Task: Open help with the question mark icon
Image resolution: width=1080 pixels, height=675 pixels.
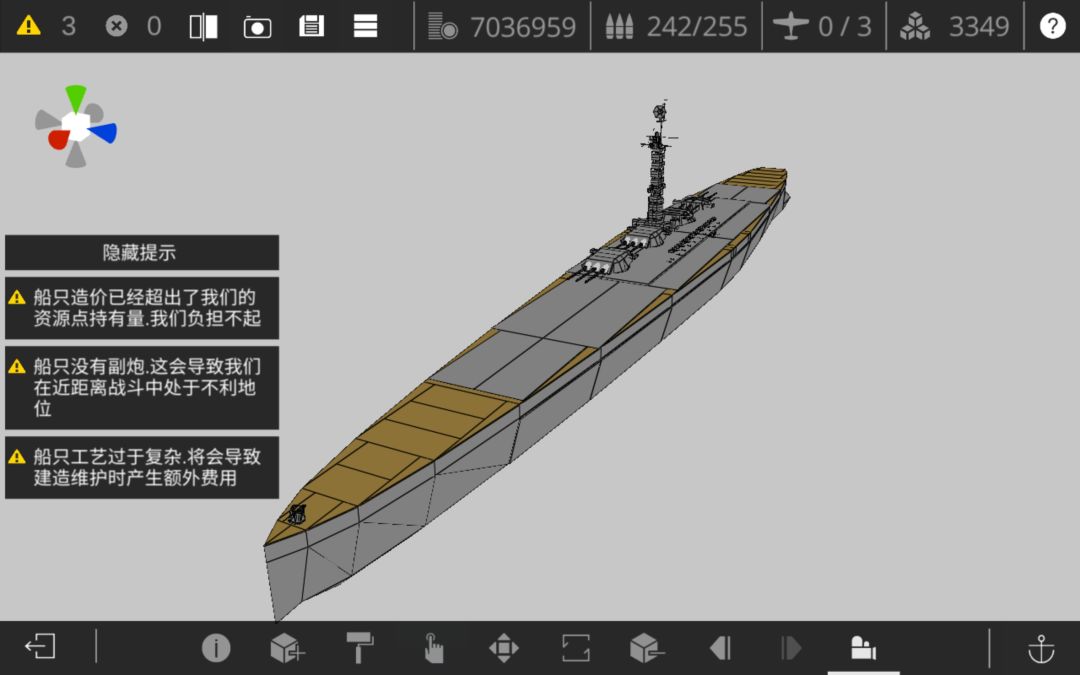Action: (1052, 26)
